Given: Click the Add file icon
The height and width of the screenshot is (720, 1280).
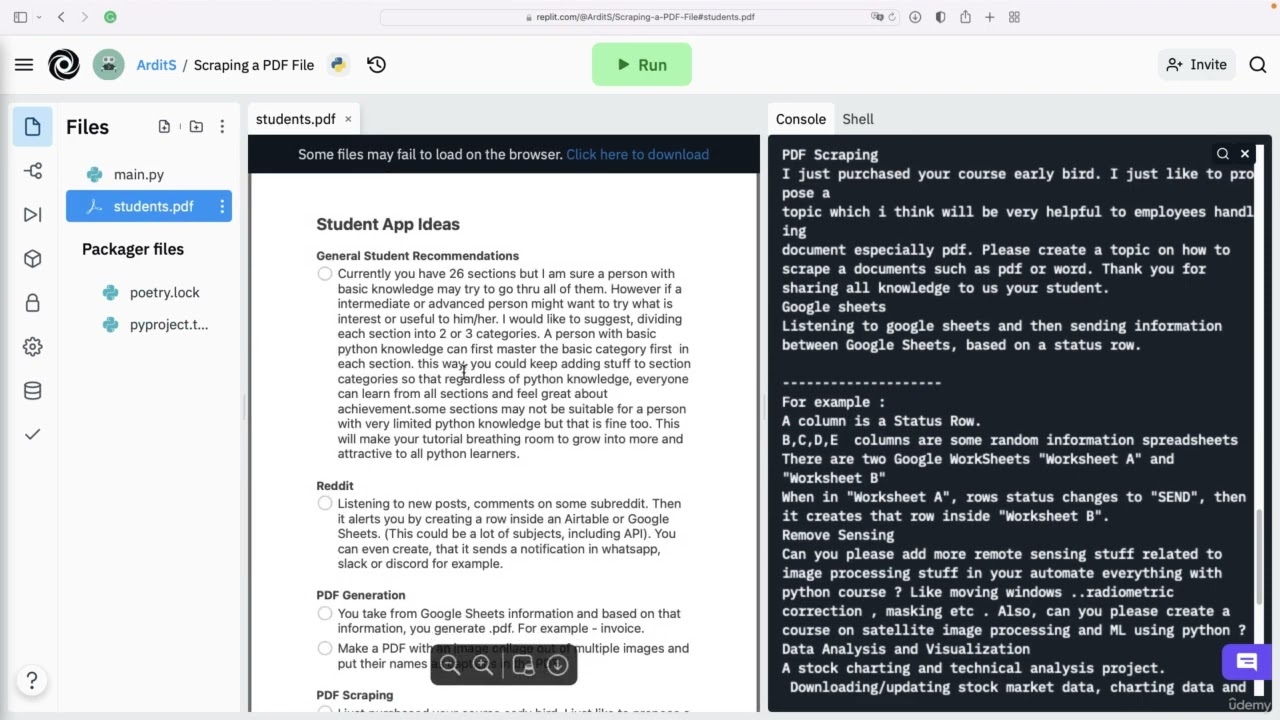Looking at the screenshot, I should [164, 127].
